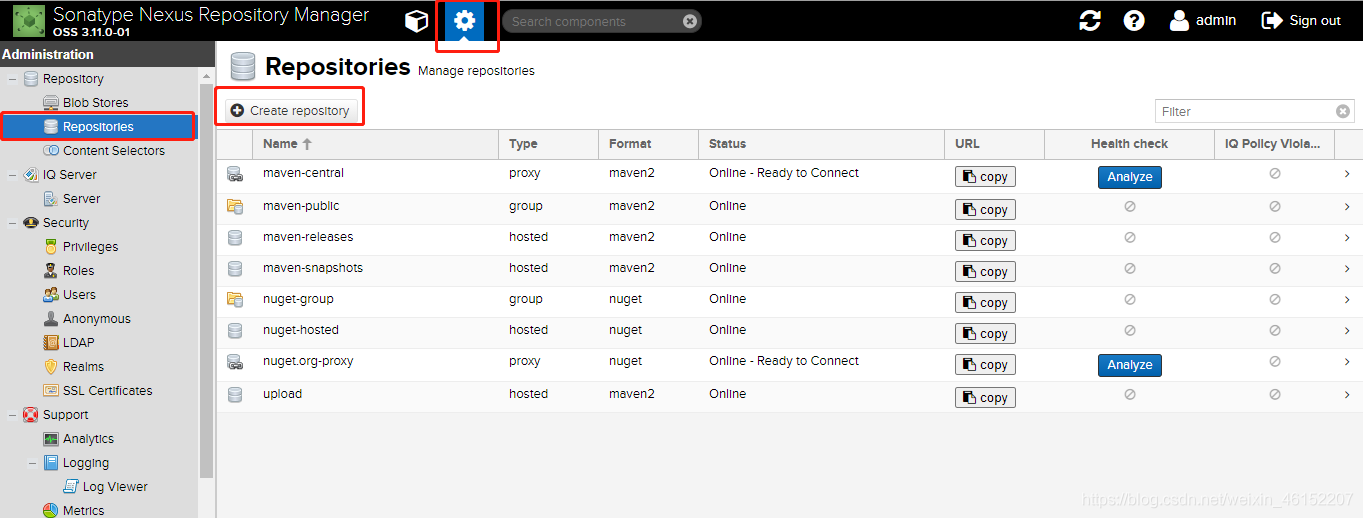Collapse the Logging tree node
This screenshot has width=1363, height=518.
pyautogui.click(x=31, y=463)
